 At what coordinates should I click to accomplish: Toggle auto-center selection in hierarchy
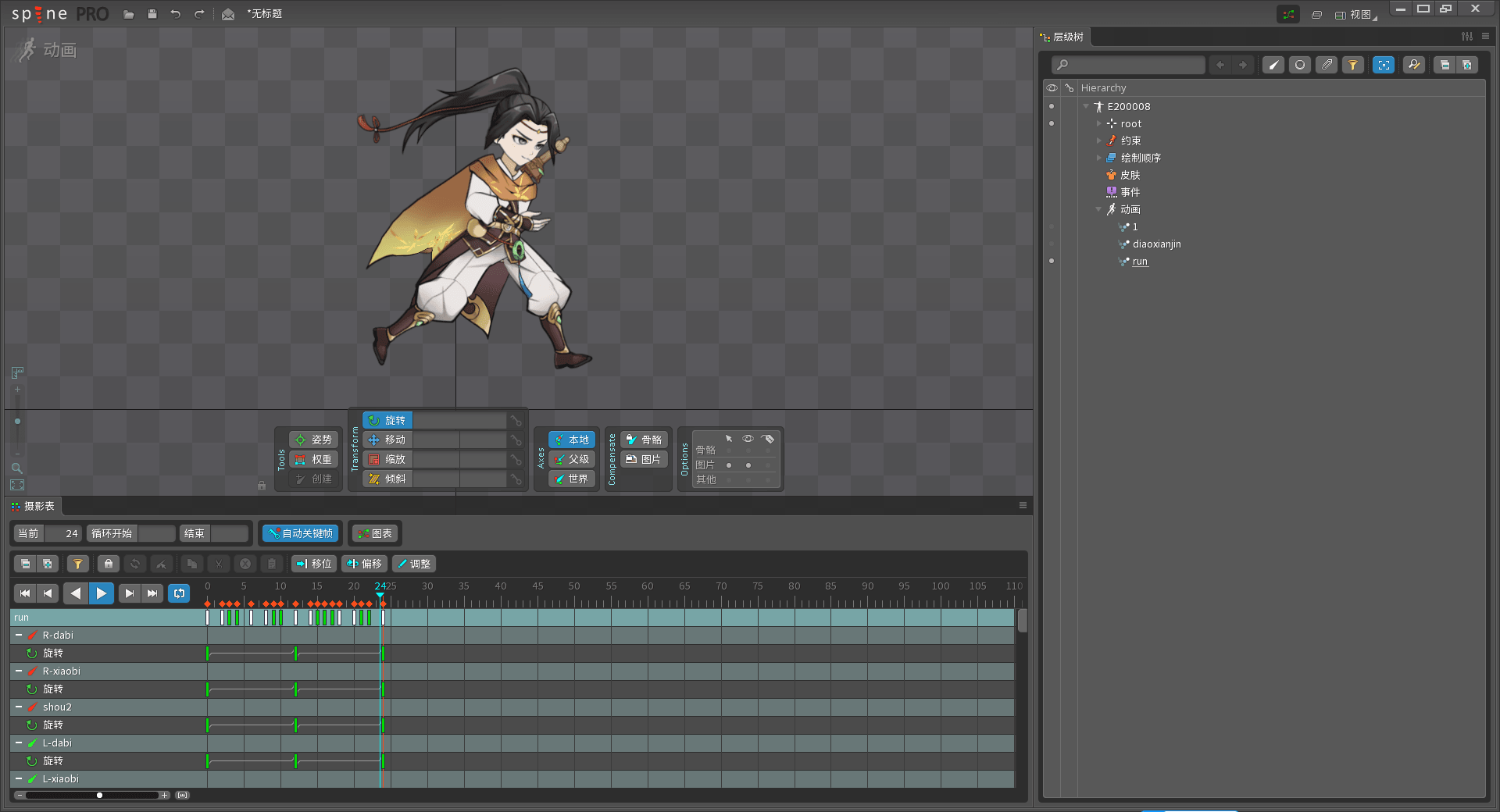1384,65
